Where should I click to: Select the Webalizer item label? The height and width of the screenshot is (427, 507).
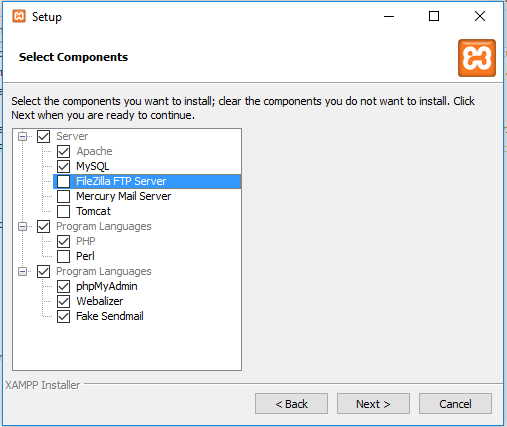(x=100, y=301)
